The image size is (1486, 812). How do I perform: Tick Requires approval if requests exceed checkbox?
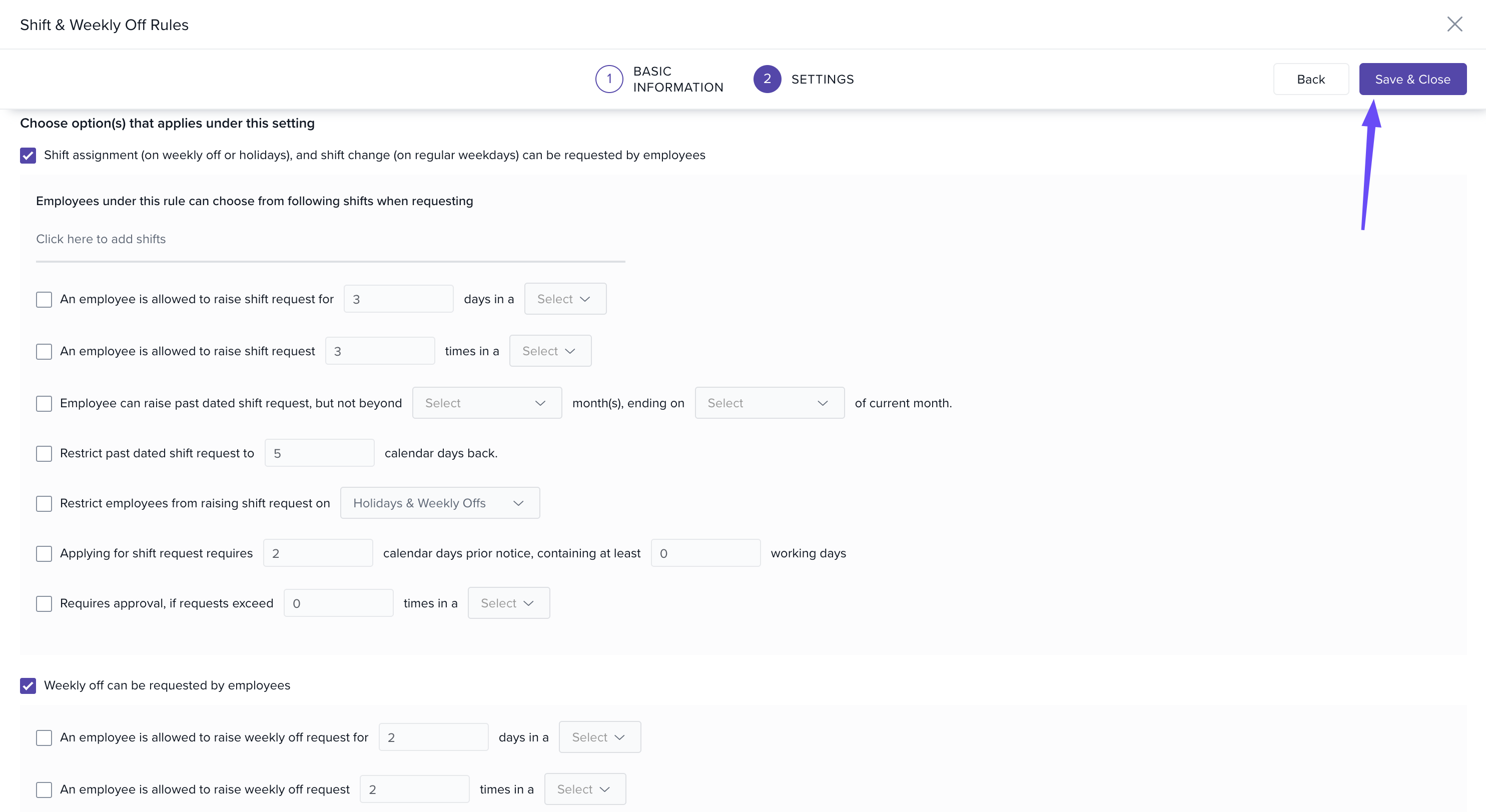(x=44, y=603)
